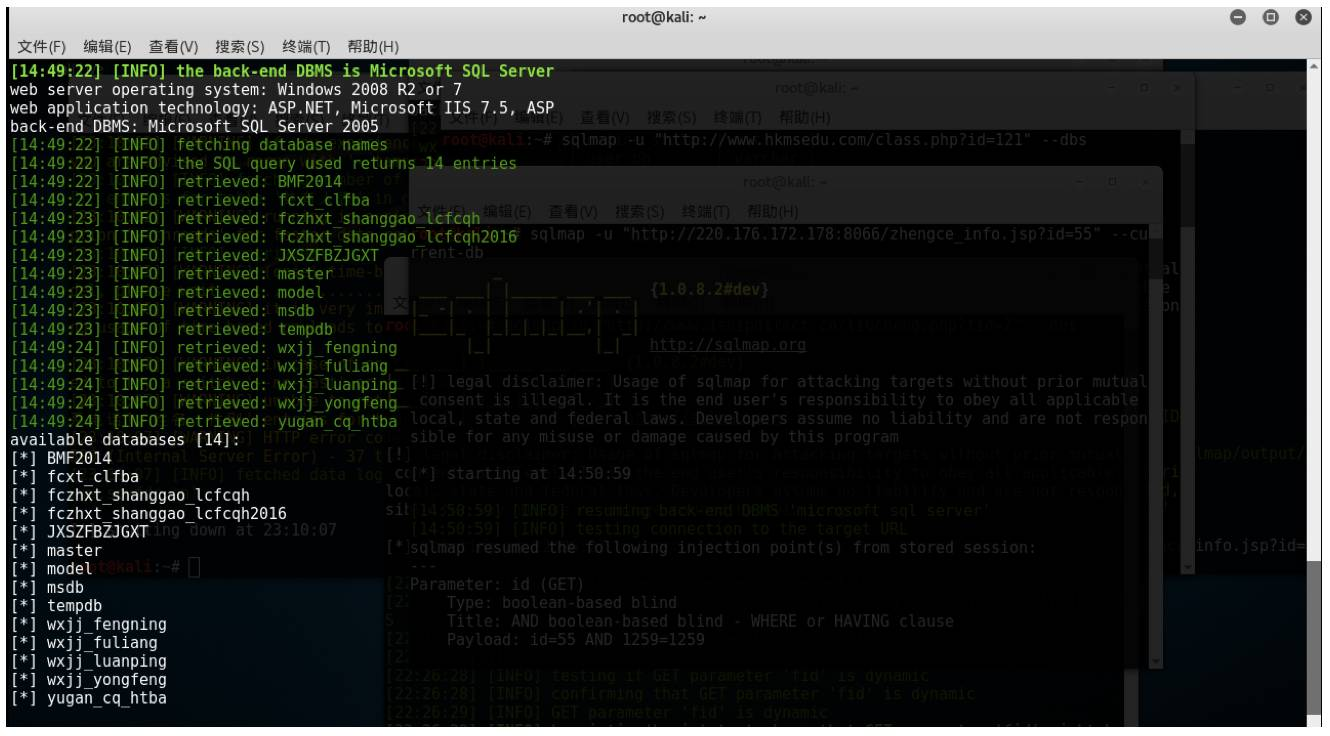Open the 搜索(S) menu

pyautogui.click(x=240, y=47)
